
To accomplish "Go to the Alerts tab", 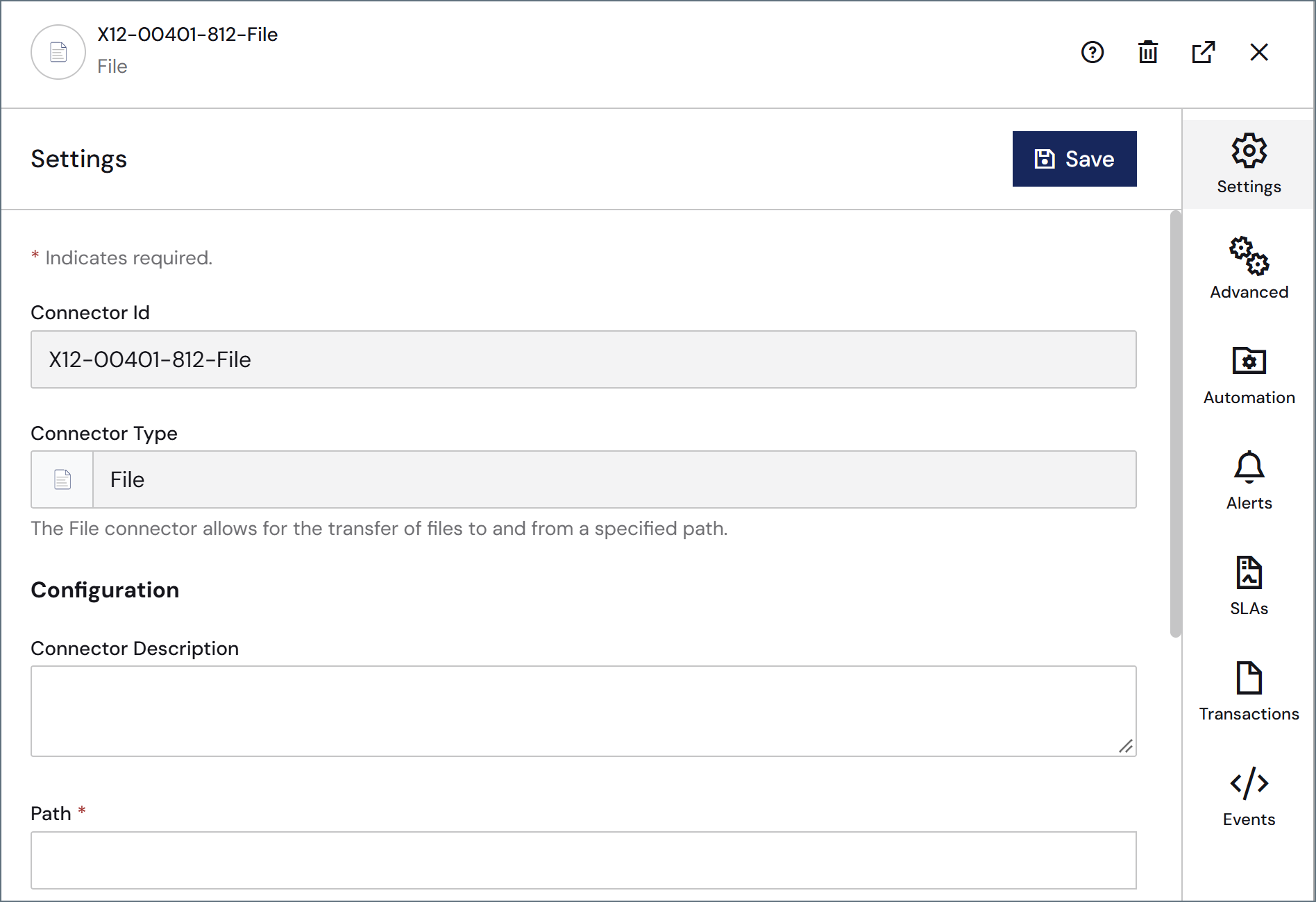I will click(x=1249, y=480).
